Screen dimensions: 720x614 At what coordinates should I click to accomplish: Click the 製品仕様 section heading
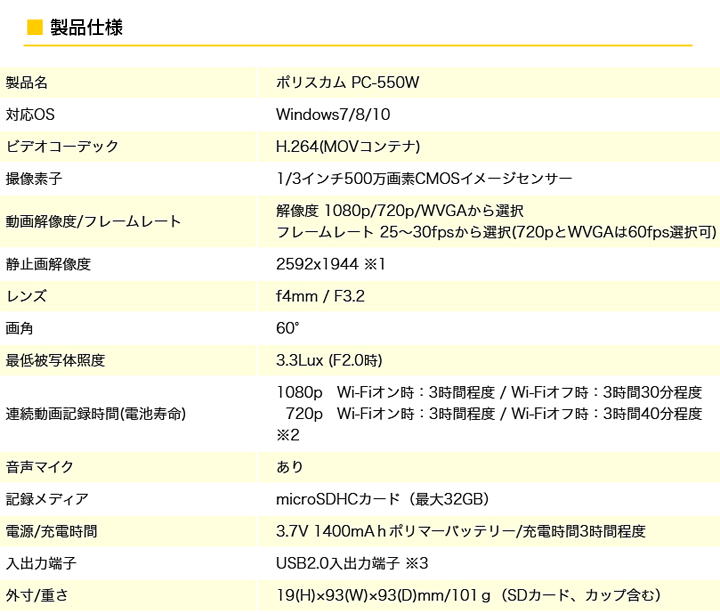click(86, 27)
